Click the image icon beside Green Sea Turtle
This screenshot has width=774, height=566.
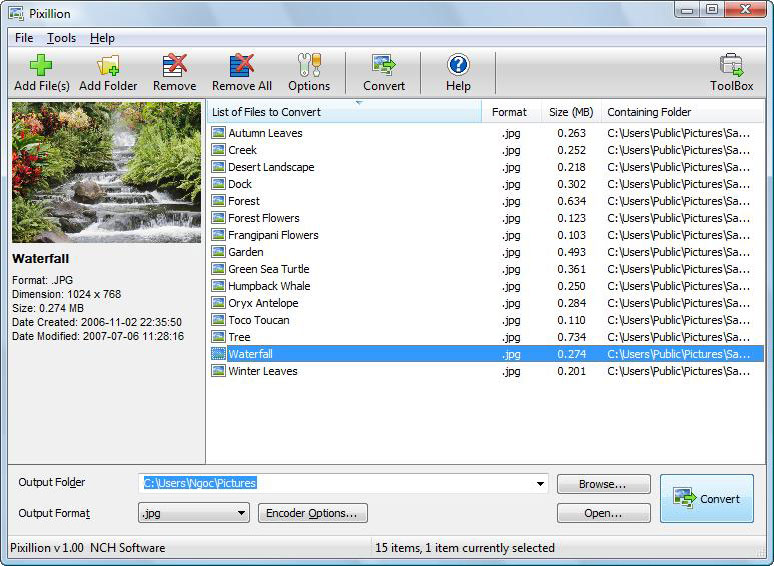[x=218, y=268]
